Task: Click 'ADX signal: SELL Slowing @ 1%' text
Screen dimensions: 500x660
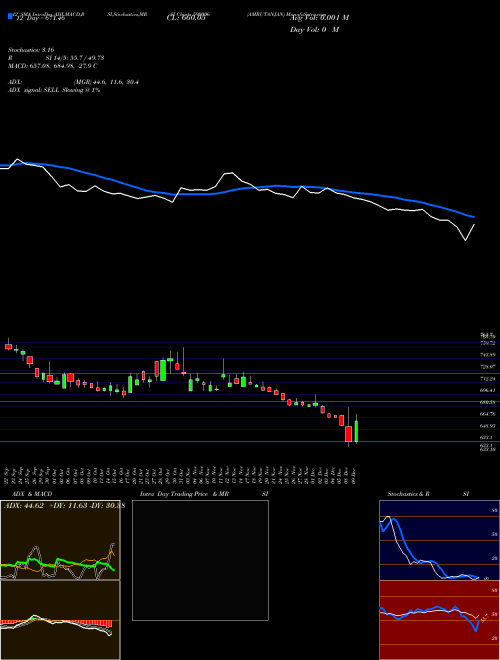Action: 54,90
